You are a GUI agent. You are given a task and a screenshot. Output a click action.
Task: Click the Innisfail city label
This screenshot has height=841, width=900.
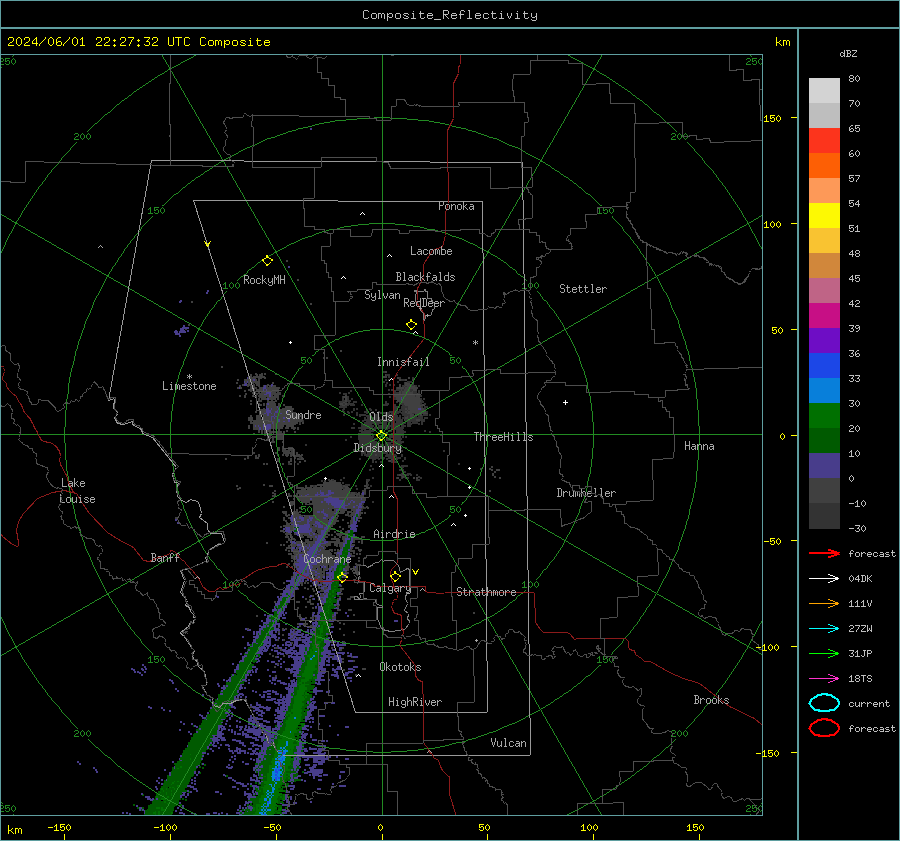[403, 362]
